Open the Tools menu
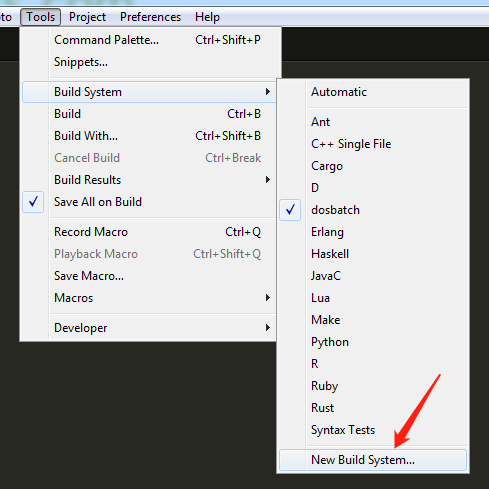The image size is (489, 489). pyautogui.click(x=41, y=17)
